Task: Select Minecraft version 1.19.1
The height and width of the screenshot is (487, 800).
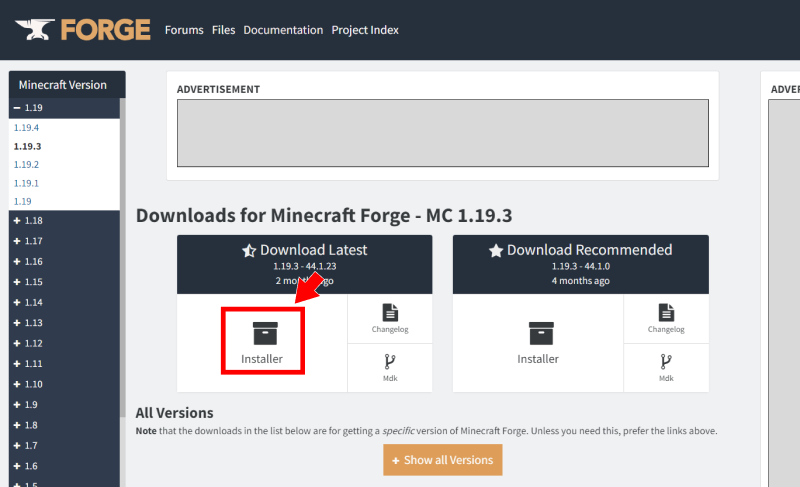Action: [27, 183]
